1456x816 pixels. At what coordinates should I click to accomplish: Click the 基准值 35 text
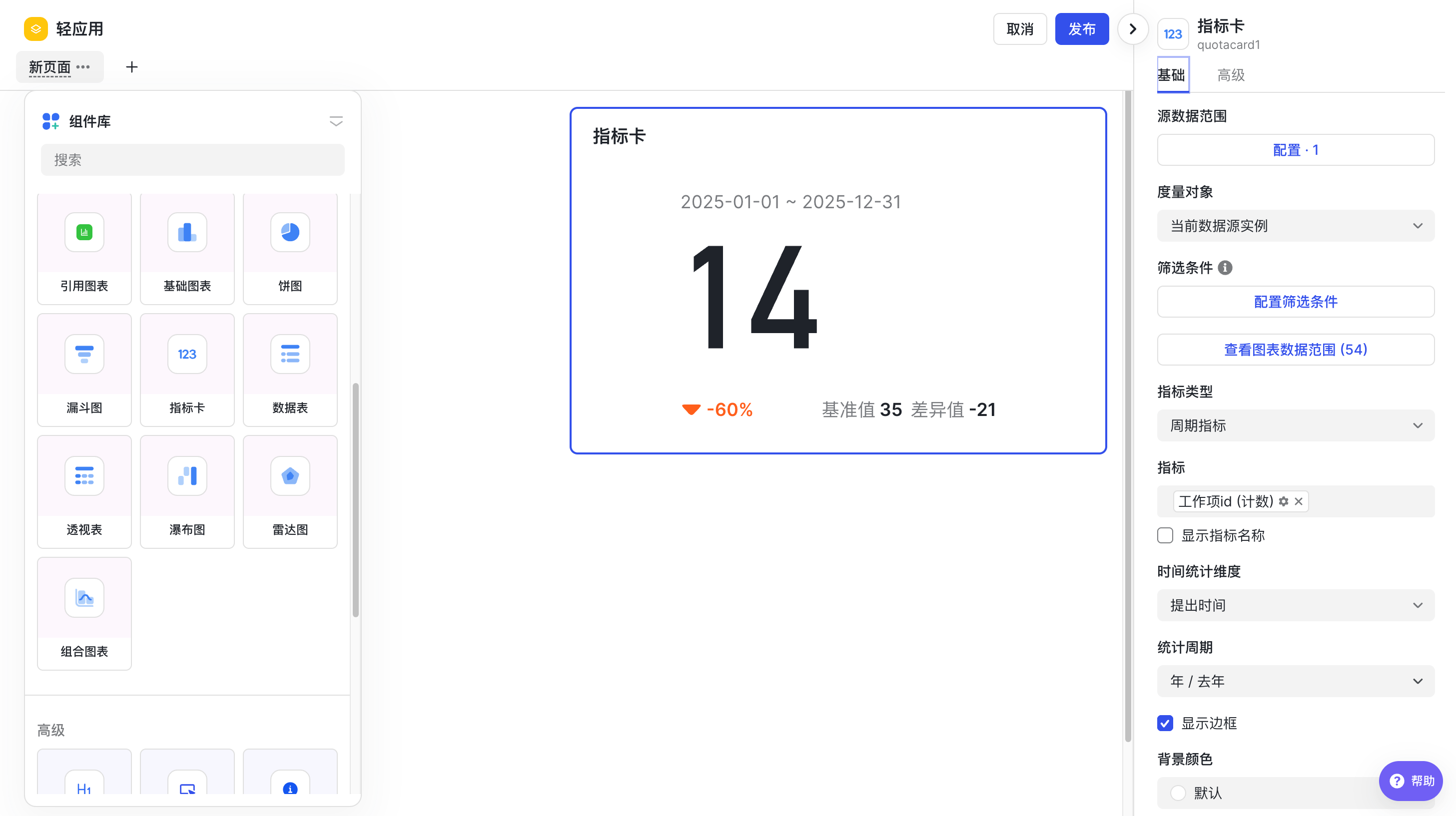click(x=861, y=409)
